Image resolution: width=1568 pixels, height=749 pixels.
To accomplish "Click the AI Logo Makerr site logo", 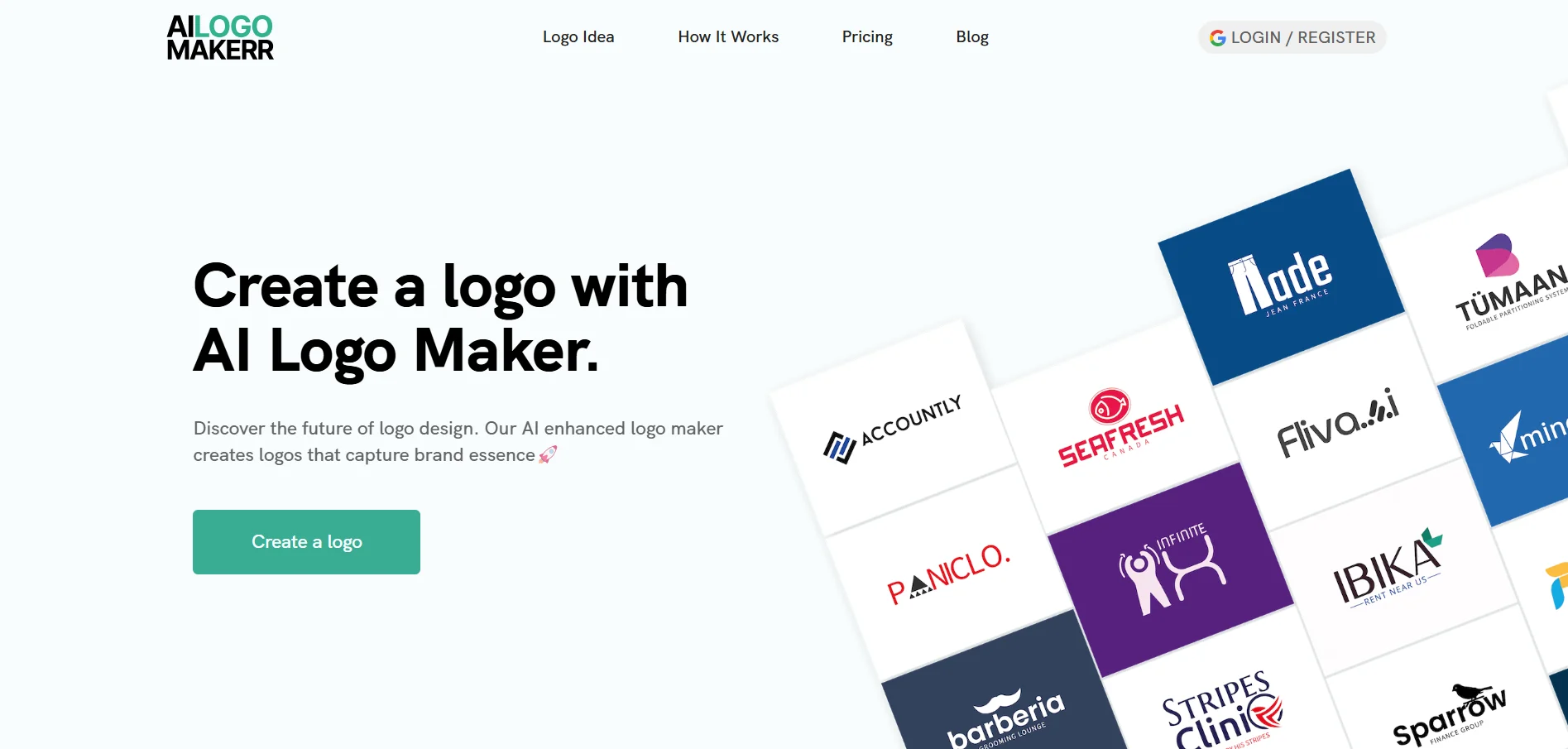I will click(220, 38).
